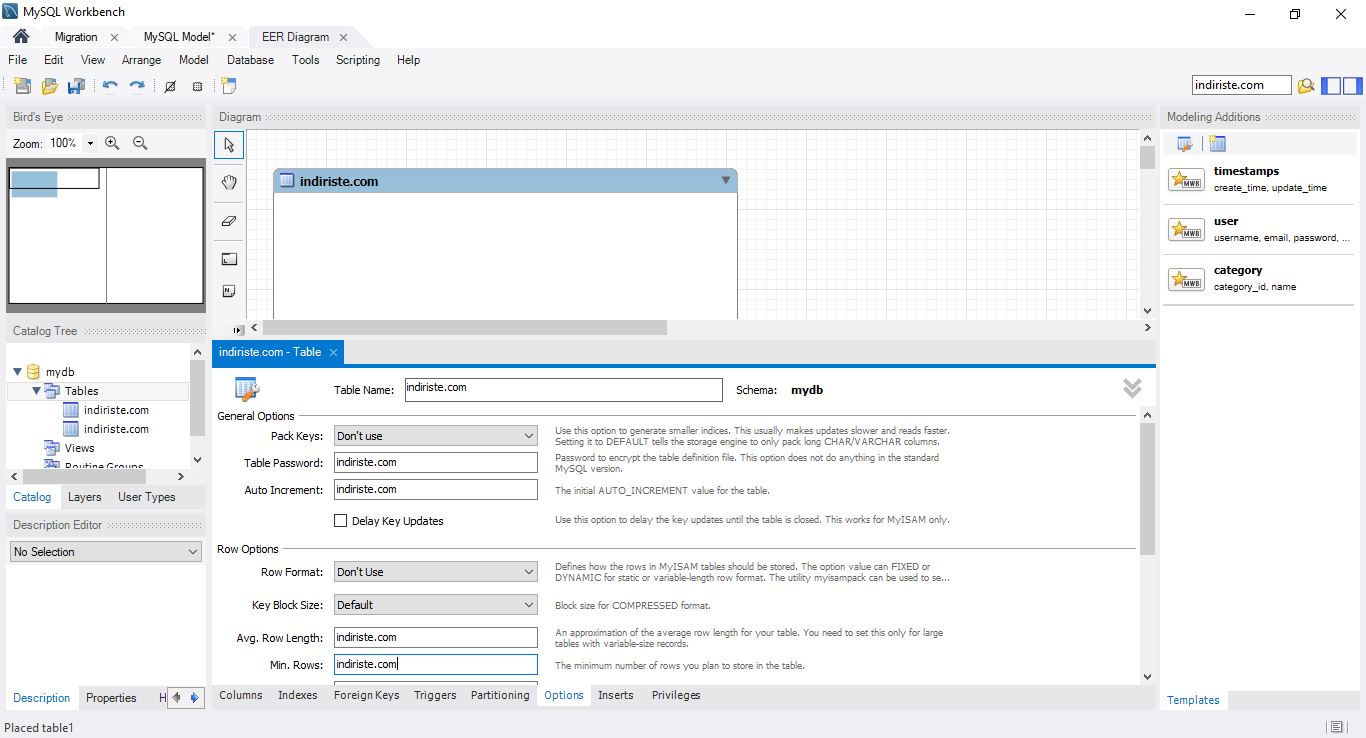
Task: Click the Table Name input field
Action: tap(563, 389)
